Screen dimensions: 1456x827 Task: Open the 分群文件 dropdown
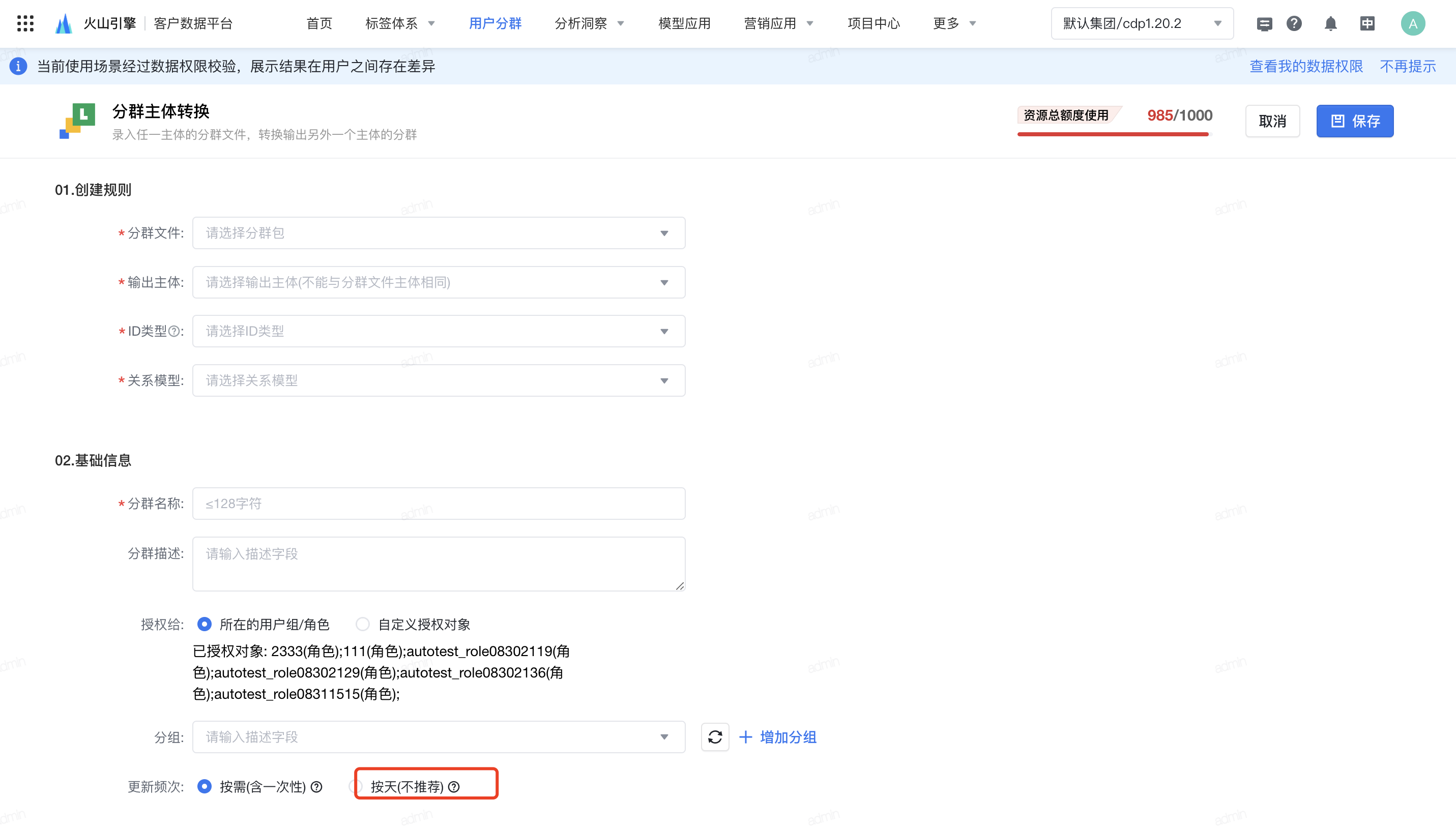tap(439, 233)
